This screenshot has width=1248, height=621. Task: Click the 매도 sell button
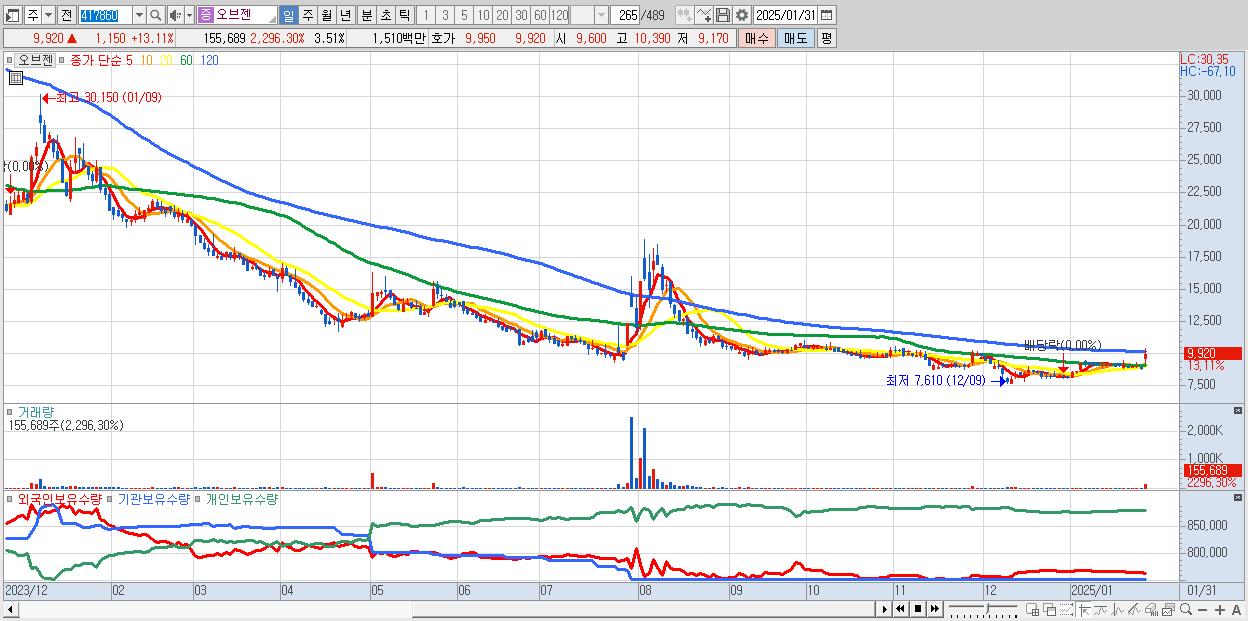click(796, 38)
